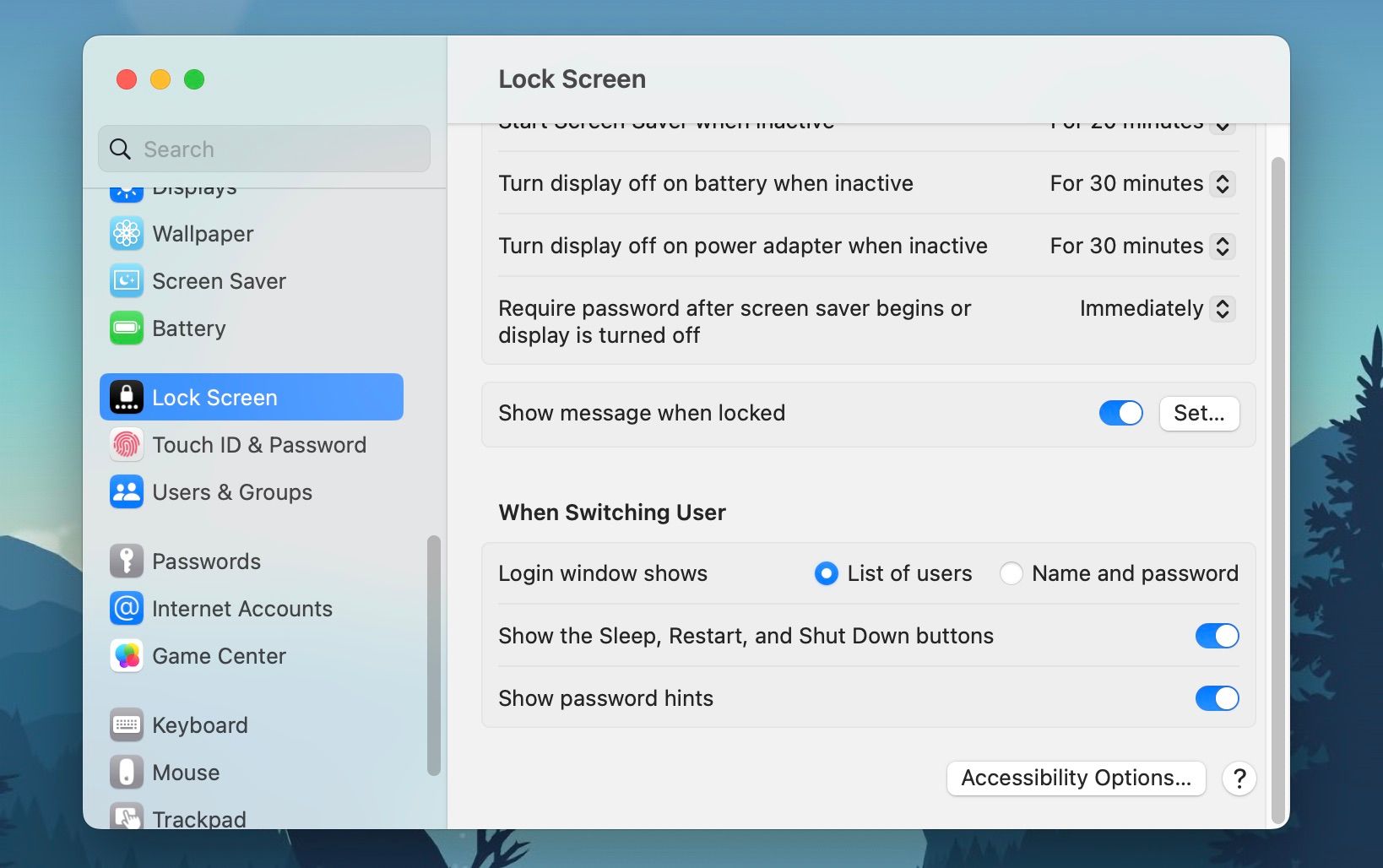Open Wallpaper settings via its icon

click(x=126, y=234)
